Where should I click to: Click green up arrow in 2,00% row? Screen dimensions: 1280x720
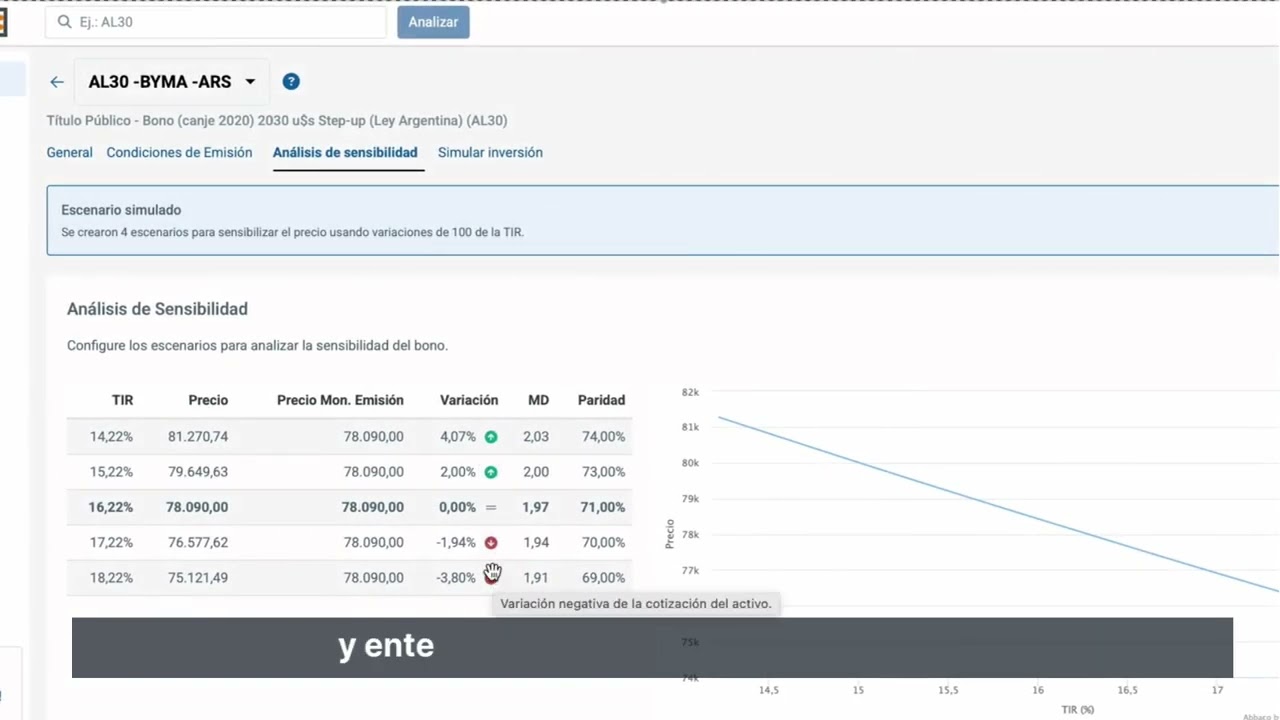[491, 472]
